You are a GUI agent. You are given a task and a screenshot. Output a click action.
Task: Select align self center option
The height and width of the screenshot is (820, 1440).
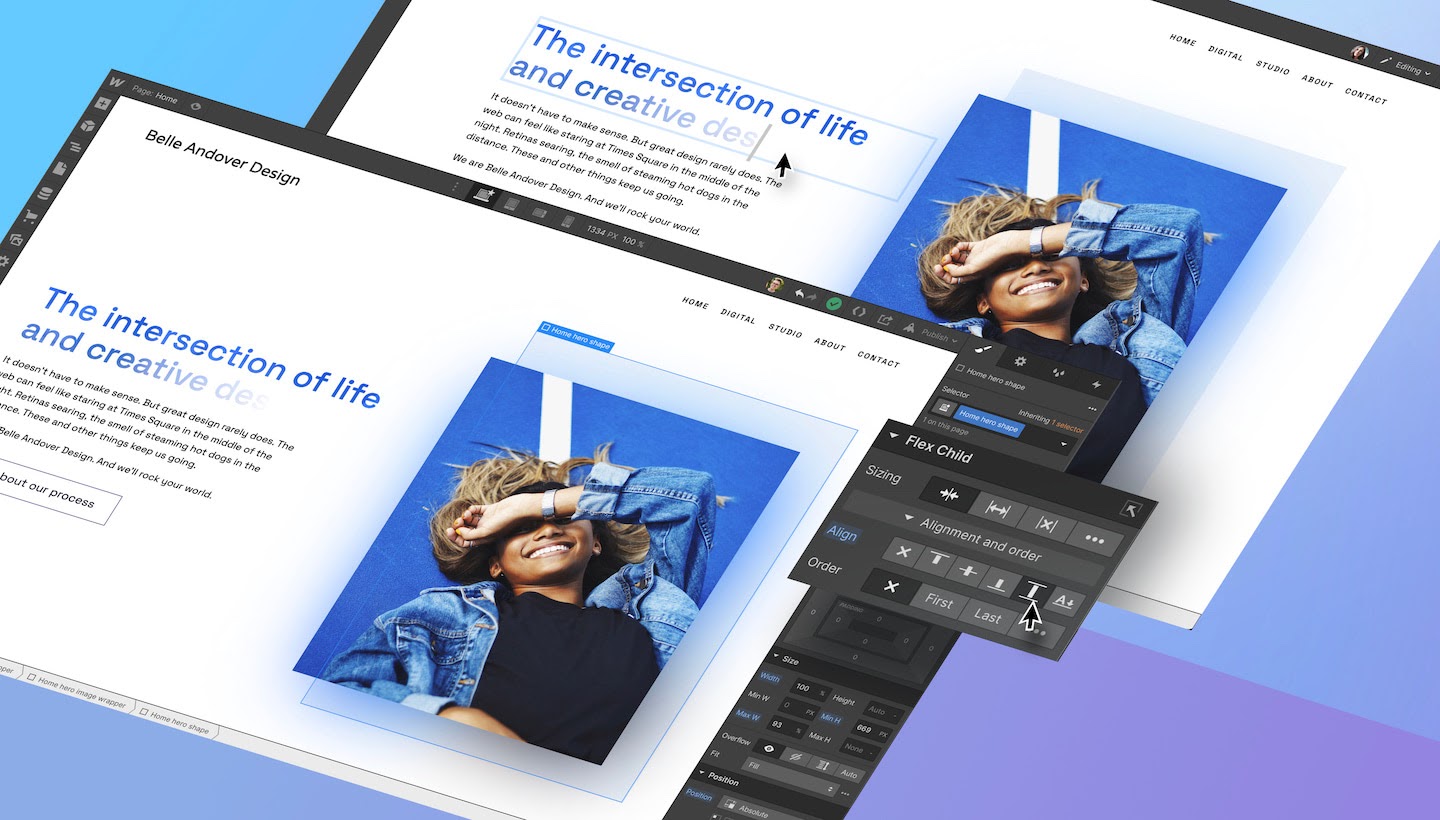[969, 571]
